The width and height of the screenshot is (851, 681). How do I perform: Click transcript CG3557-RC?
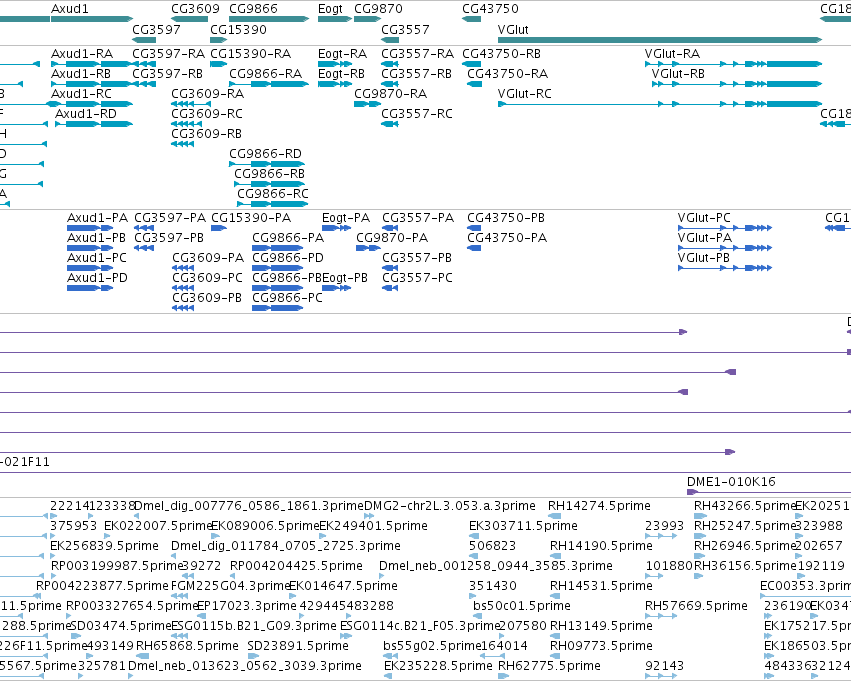coord(417,114)
